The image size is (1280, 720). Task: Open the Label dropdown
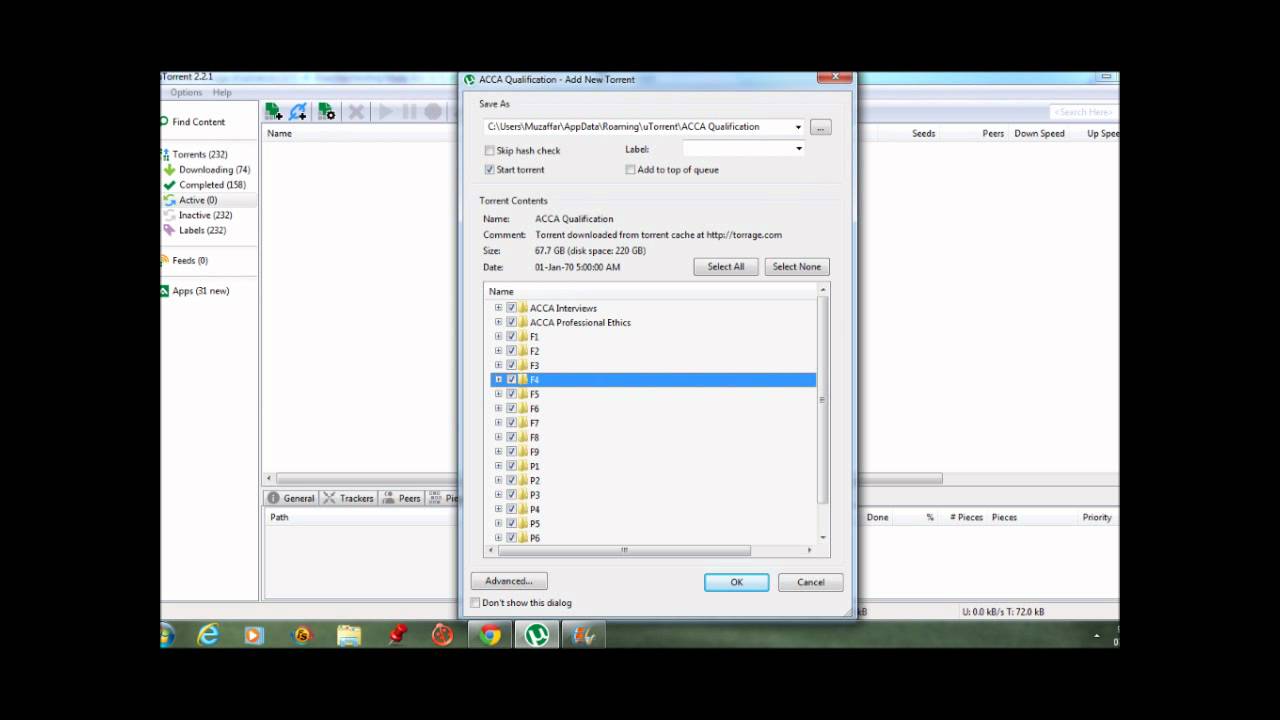[x=798, y=149]
